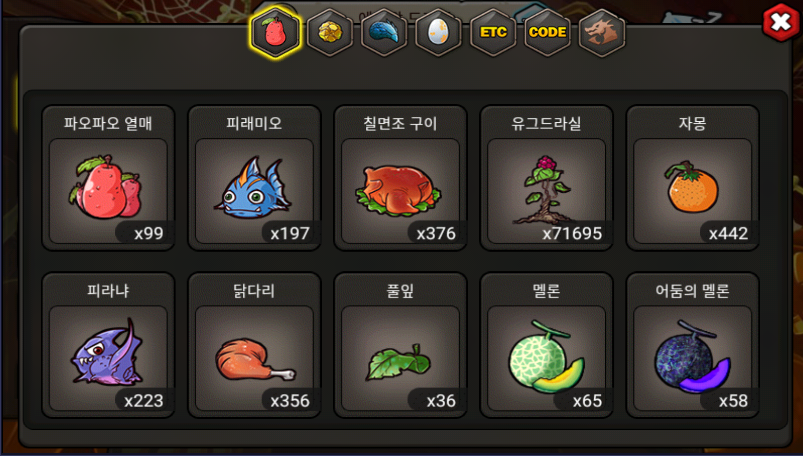Pick the 풀잎 green leaf item
This screenshot has width=803, height=456.
pos(400,345)
